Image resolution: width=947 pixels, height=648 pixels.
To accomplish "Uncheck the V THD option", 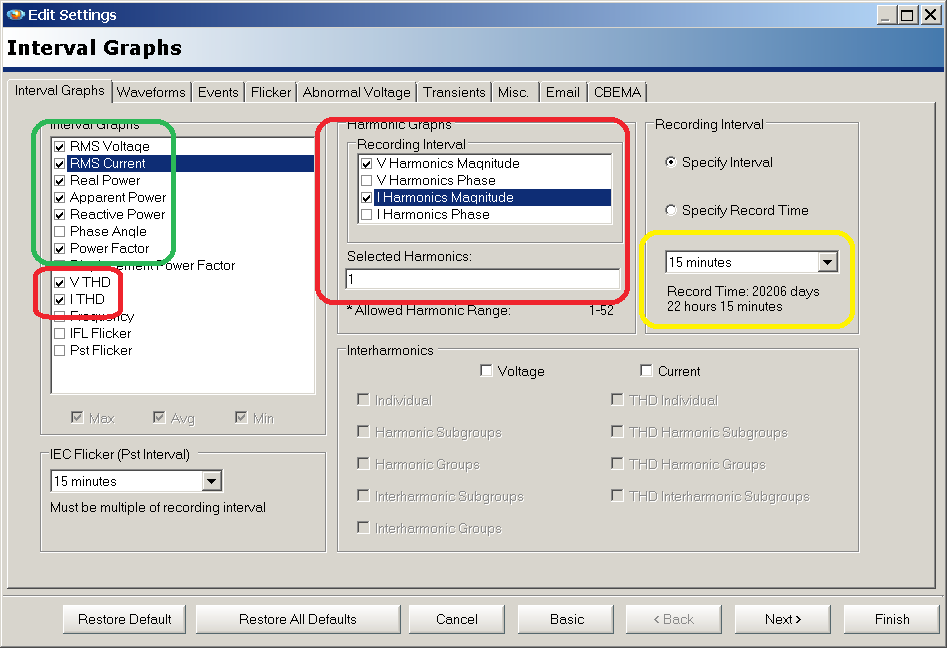I will tap(58, 282).
